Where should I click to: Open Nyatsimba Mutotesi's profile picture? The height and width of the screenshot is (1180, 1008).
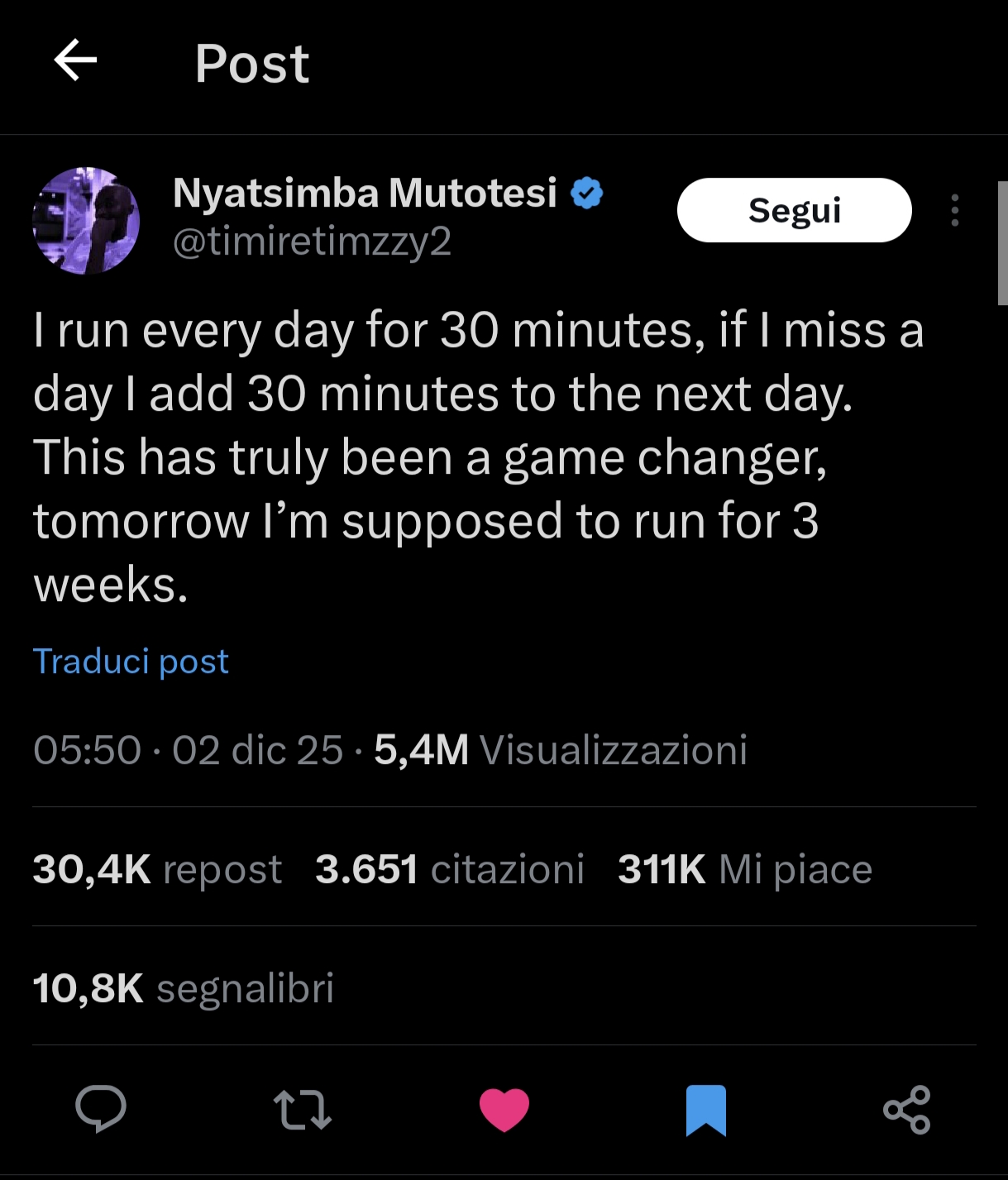tap(86, 221)
